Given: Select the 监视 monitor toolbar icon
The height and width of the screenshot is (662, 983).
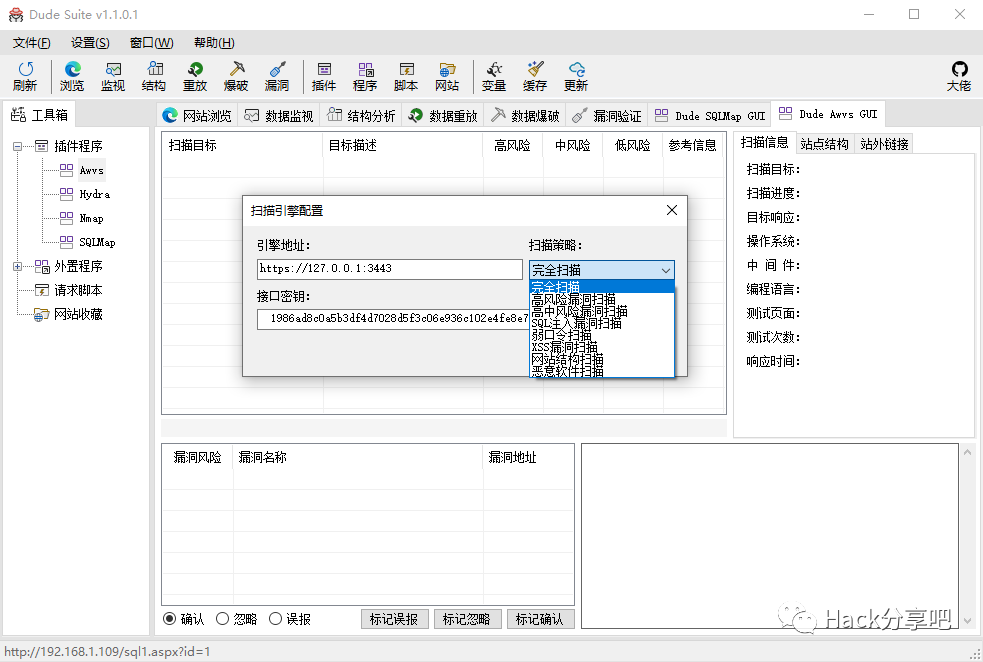Looking at the screenshot, I should [x=113, y=76].
